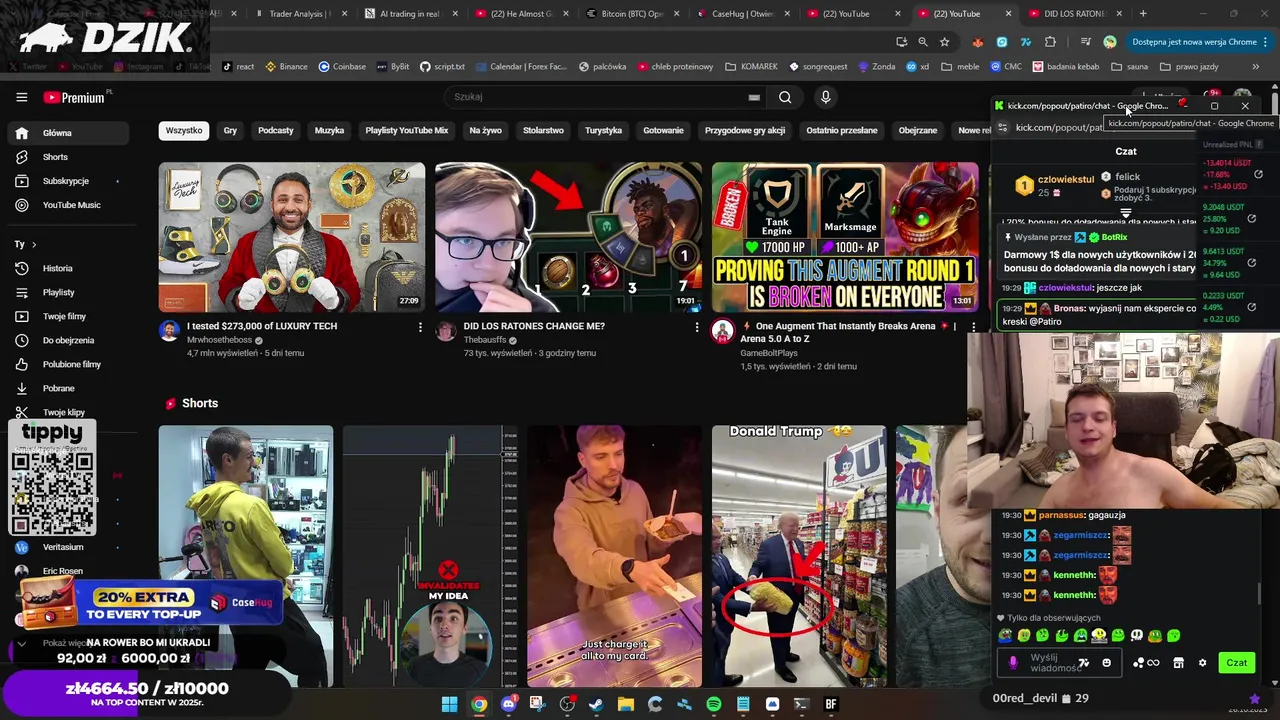Expand the Ty section chevron
The height and width of the screenshot is (720, 1280).
tap(33, 244)
